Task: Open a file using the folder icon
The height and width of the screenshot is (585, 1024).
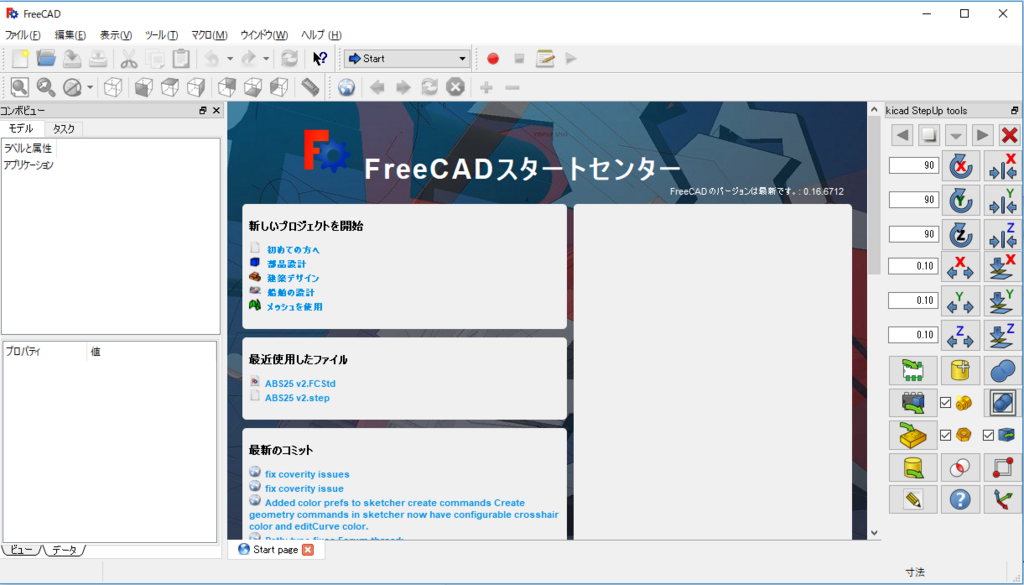Action: pyautogui.click(x=46, y=59)
